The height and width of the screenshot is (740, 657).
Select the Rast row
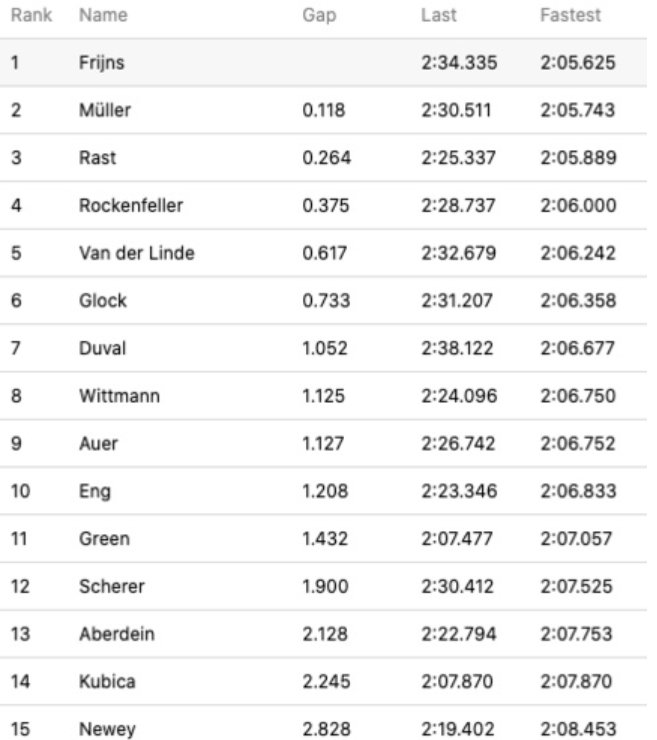tap(323, 158)
